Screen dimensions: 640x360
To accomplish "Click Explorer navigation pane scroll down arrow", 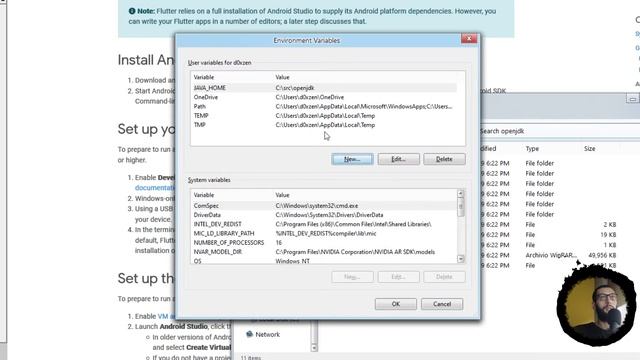I will click(314, 348).
